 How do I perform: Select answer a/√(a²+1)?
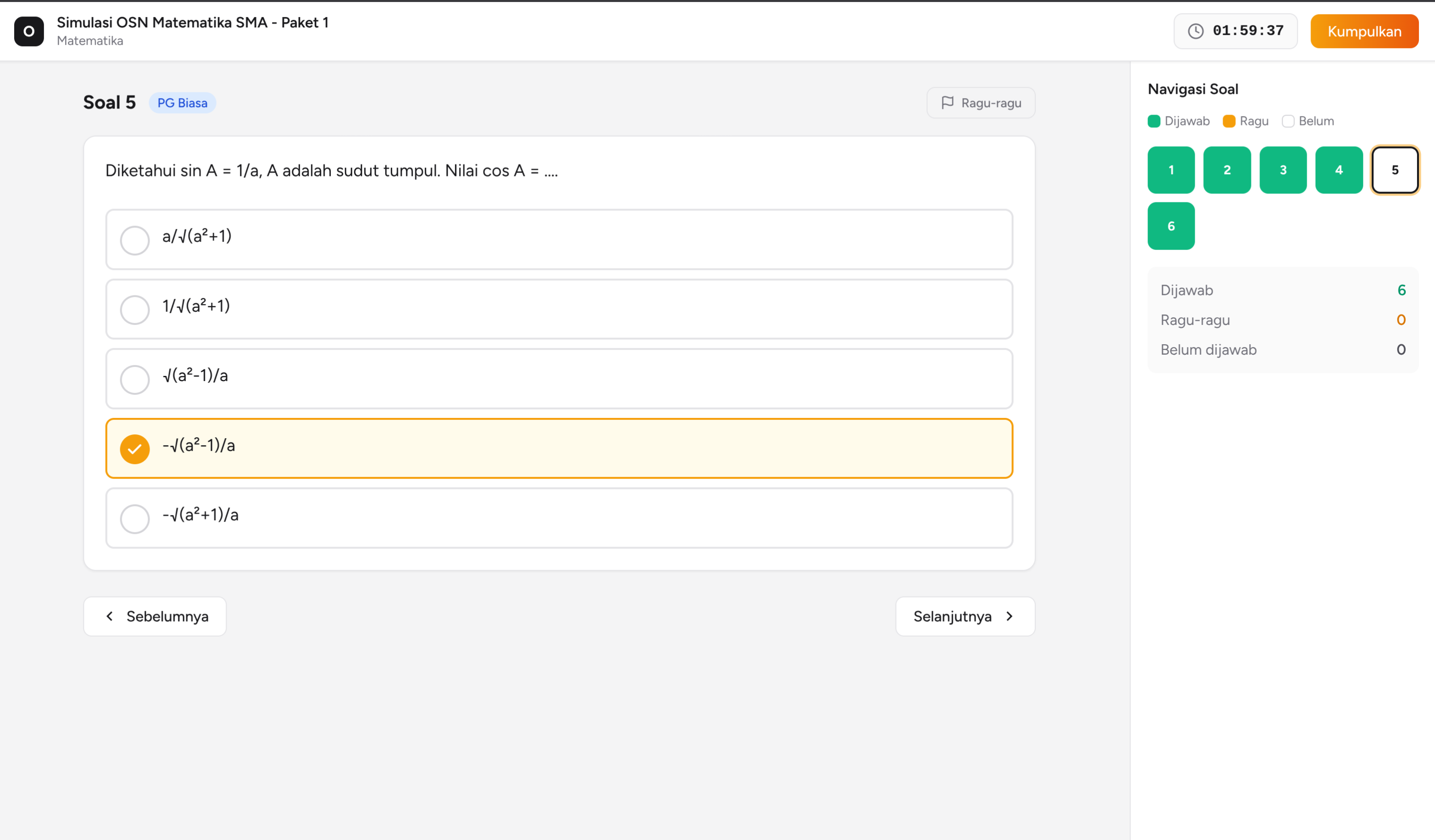(559, 240)
